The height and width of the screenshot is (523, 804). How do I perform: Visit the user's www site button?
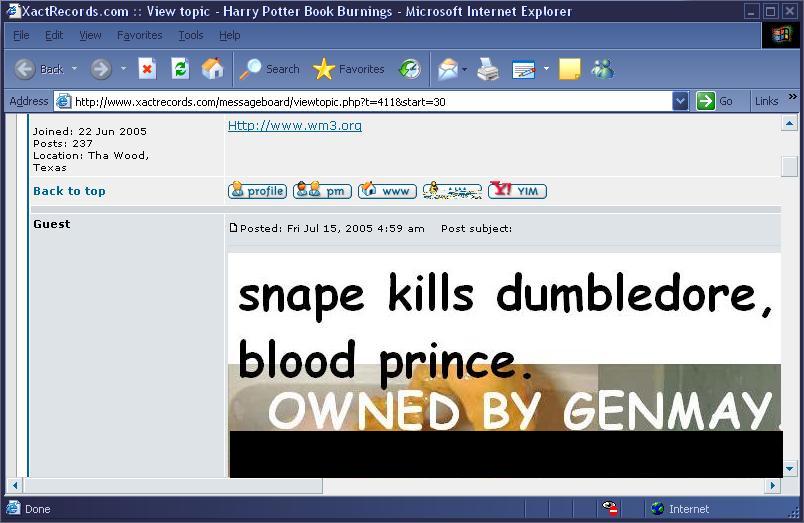pos(387,191)
